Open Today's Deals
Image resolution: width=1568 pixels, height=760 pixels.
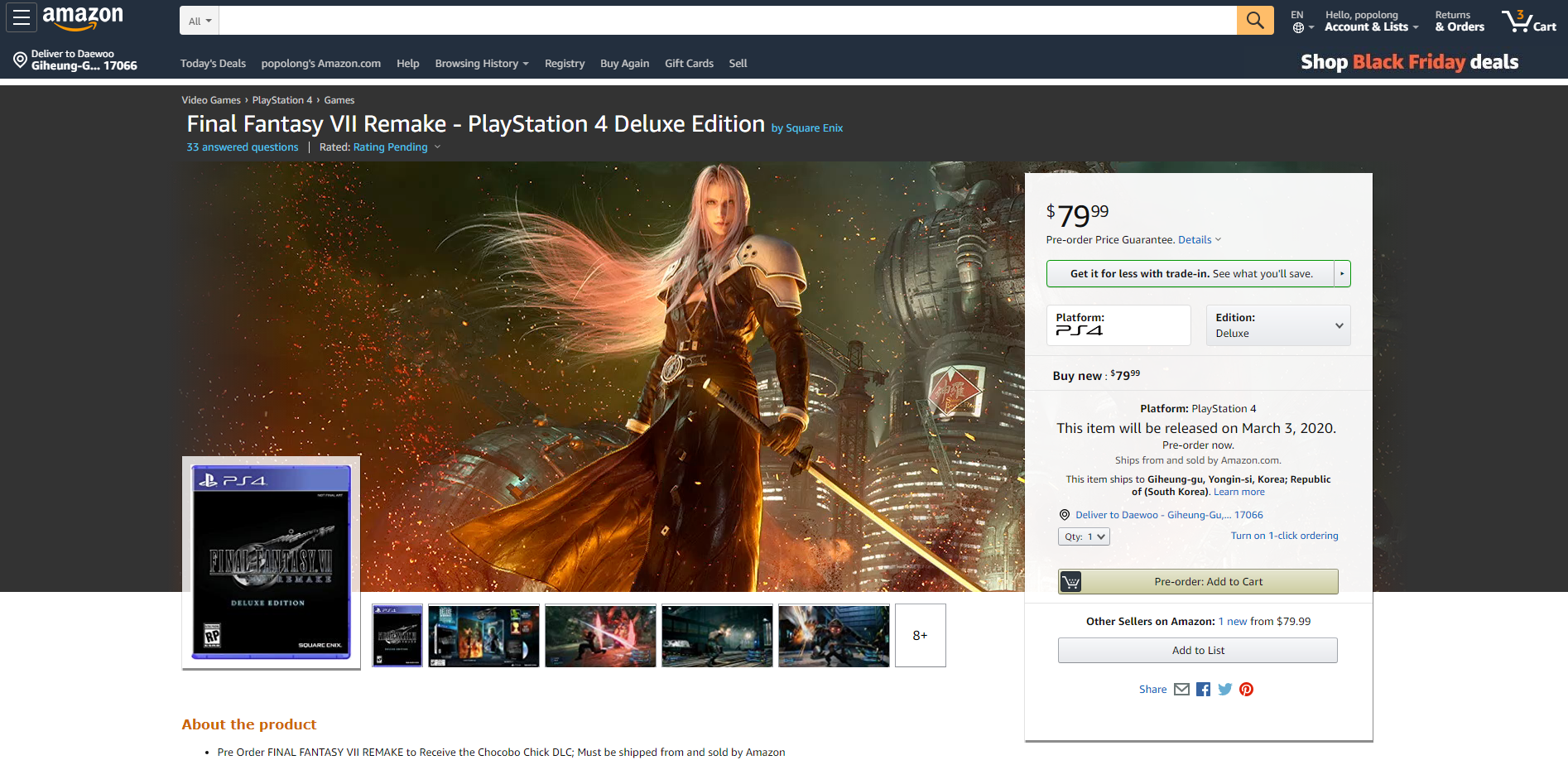(x=213, y=64)
